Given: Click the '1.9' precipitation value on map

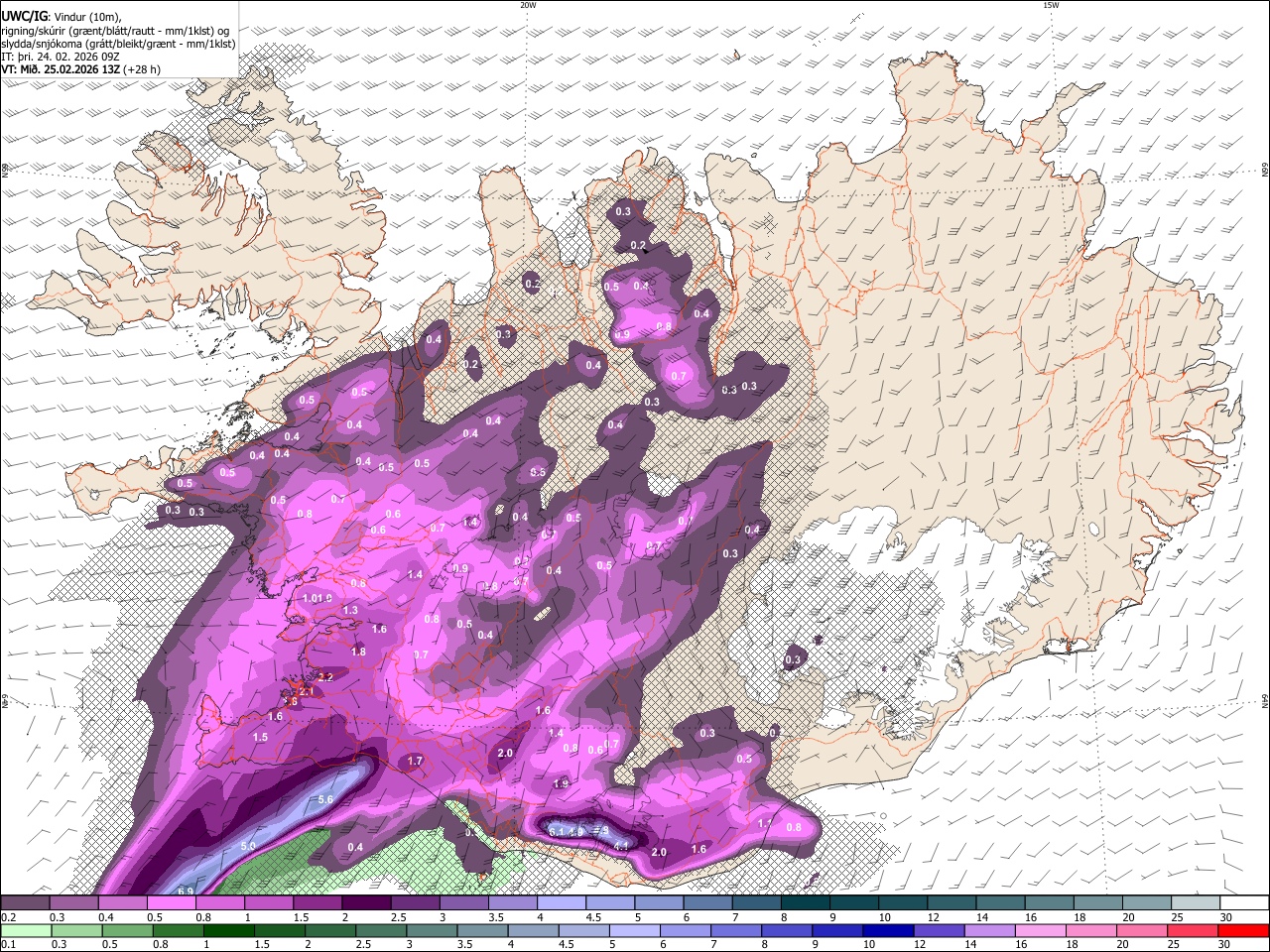Looking at the screenshot, I should (x=561, y=783).
